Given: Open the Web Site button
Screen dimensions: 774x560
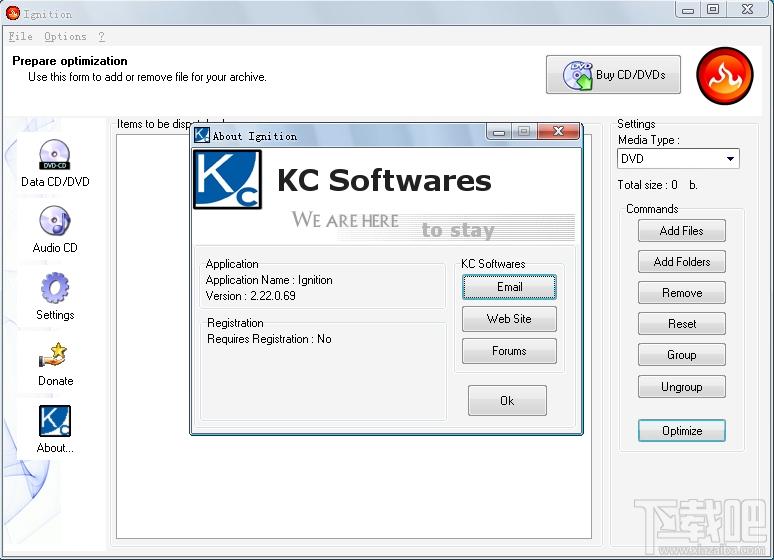Looking at the screenshot, I should (x=509, y=319).
